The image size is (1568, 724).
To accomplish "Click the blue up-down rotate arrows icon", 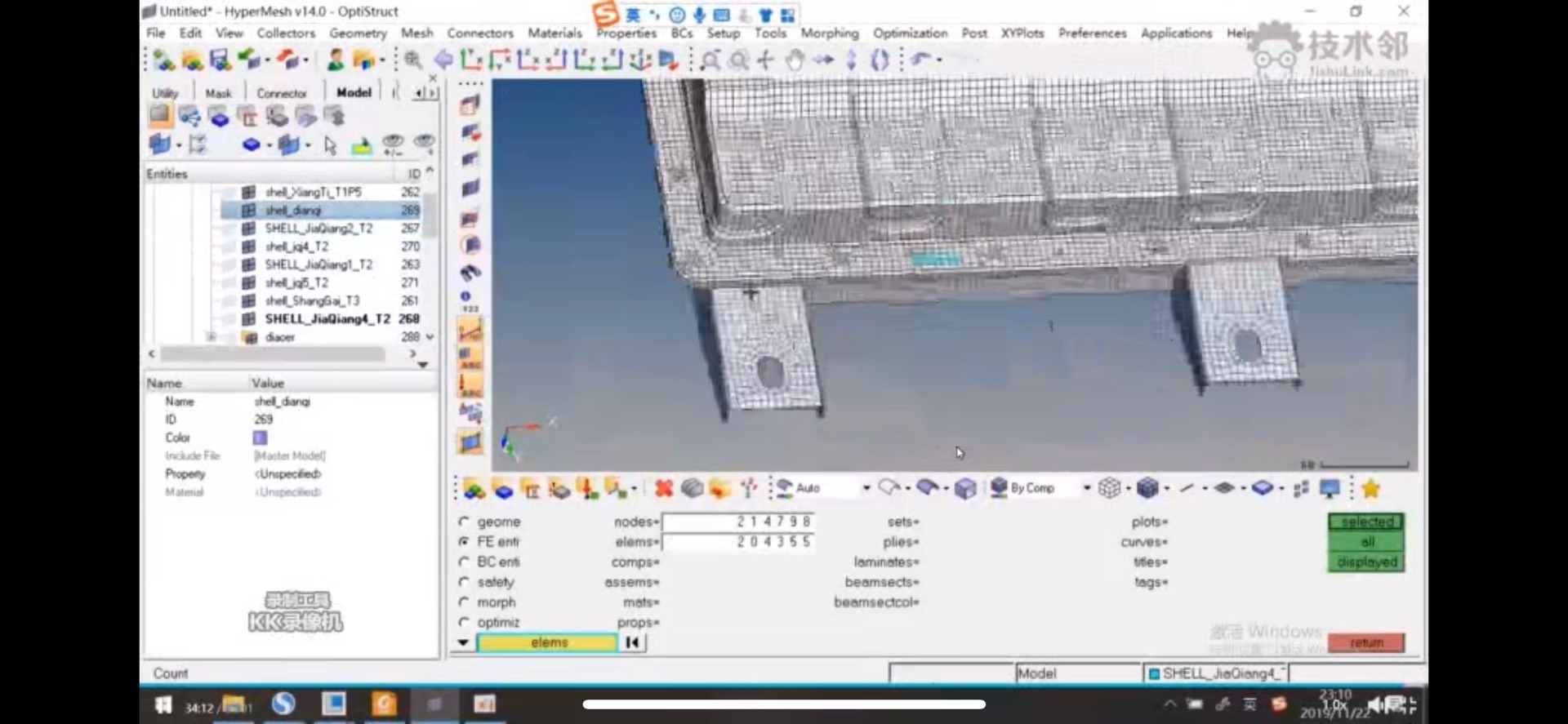I will [x=851, y=60].
